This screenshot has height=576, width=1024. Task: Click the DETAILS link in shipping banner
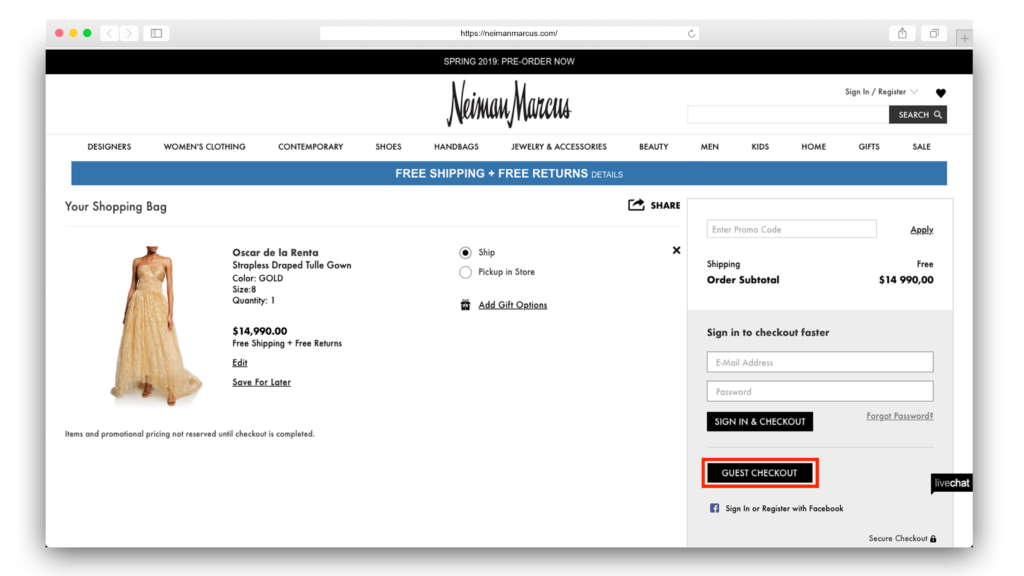[x=607, y=174]
